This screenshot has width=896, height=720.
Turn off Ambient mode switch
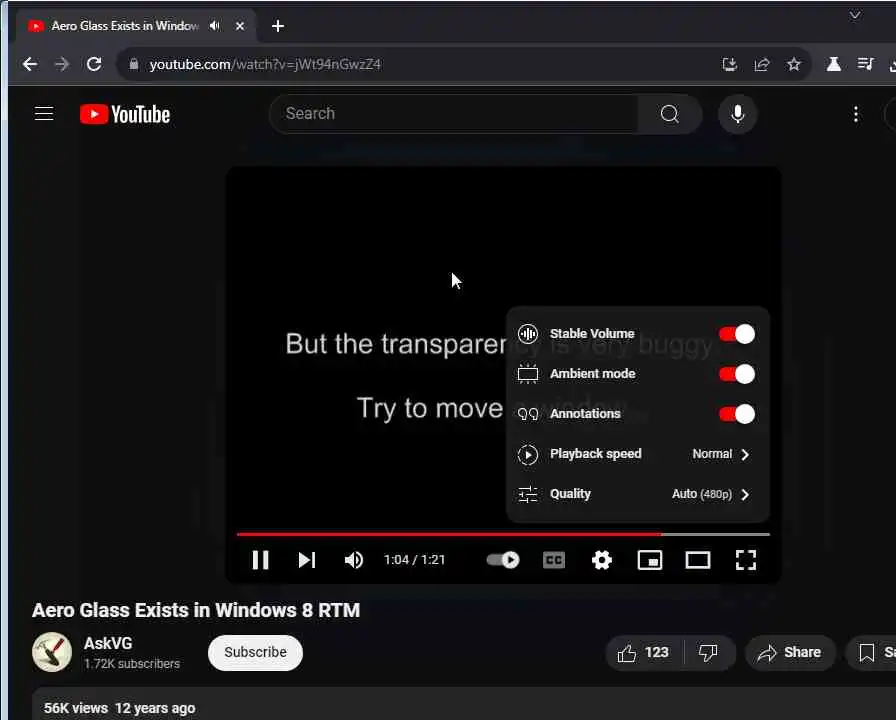[x=737, y=374]
